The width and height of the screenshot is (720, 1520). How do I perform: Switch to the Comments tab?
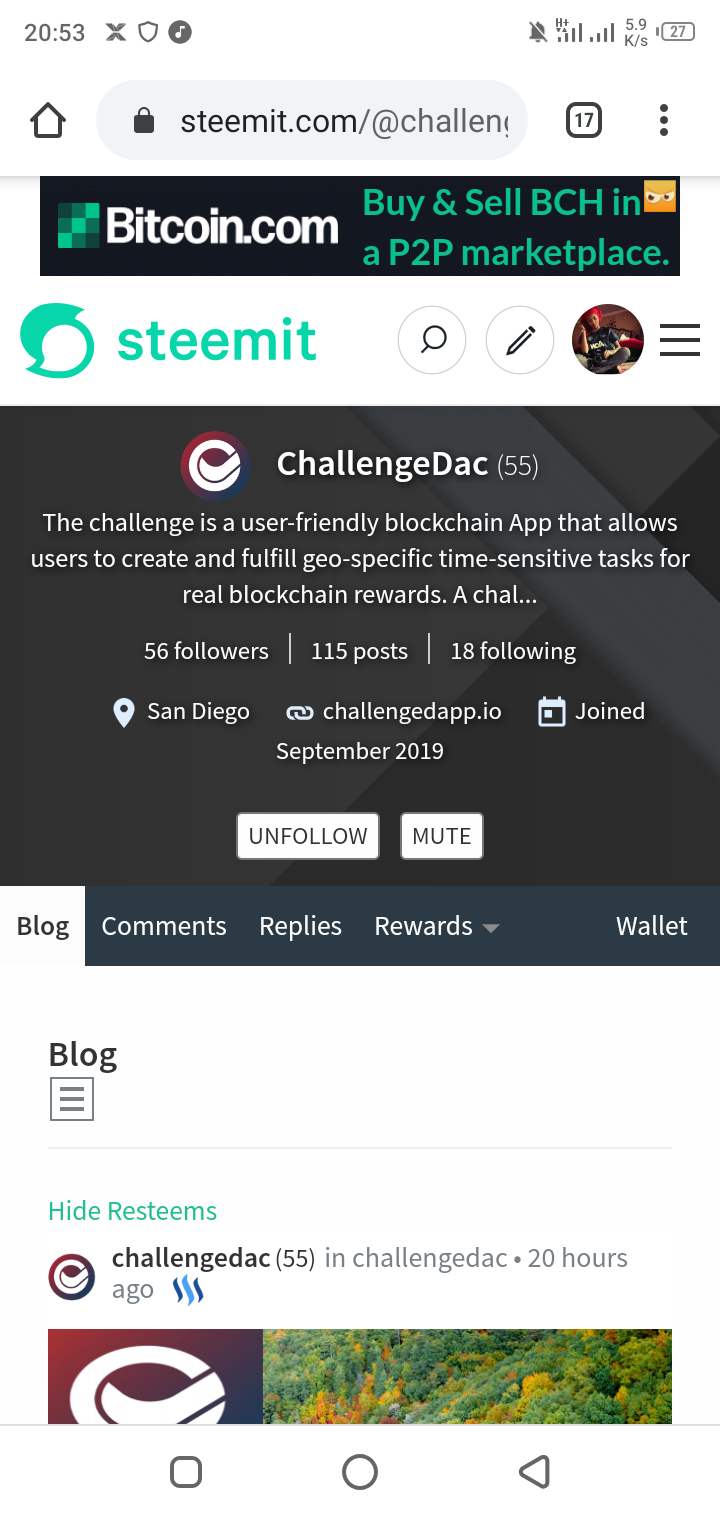pos(164,926)
